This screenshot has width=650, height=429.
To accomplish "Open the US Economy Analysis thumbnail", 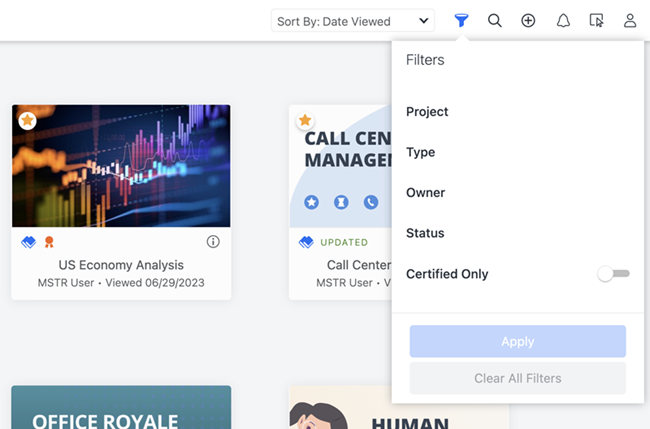I will tap(121, 166).
